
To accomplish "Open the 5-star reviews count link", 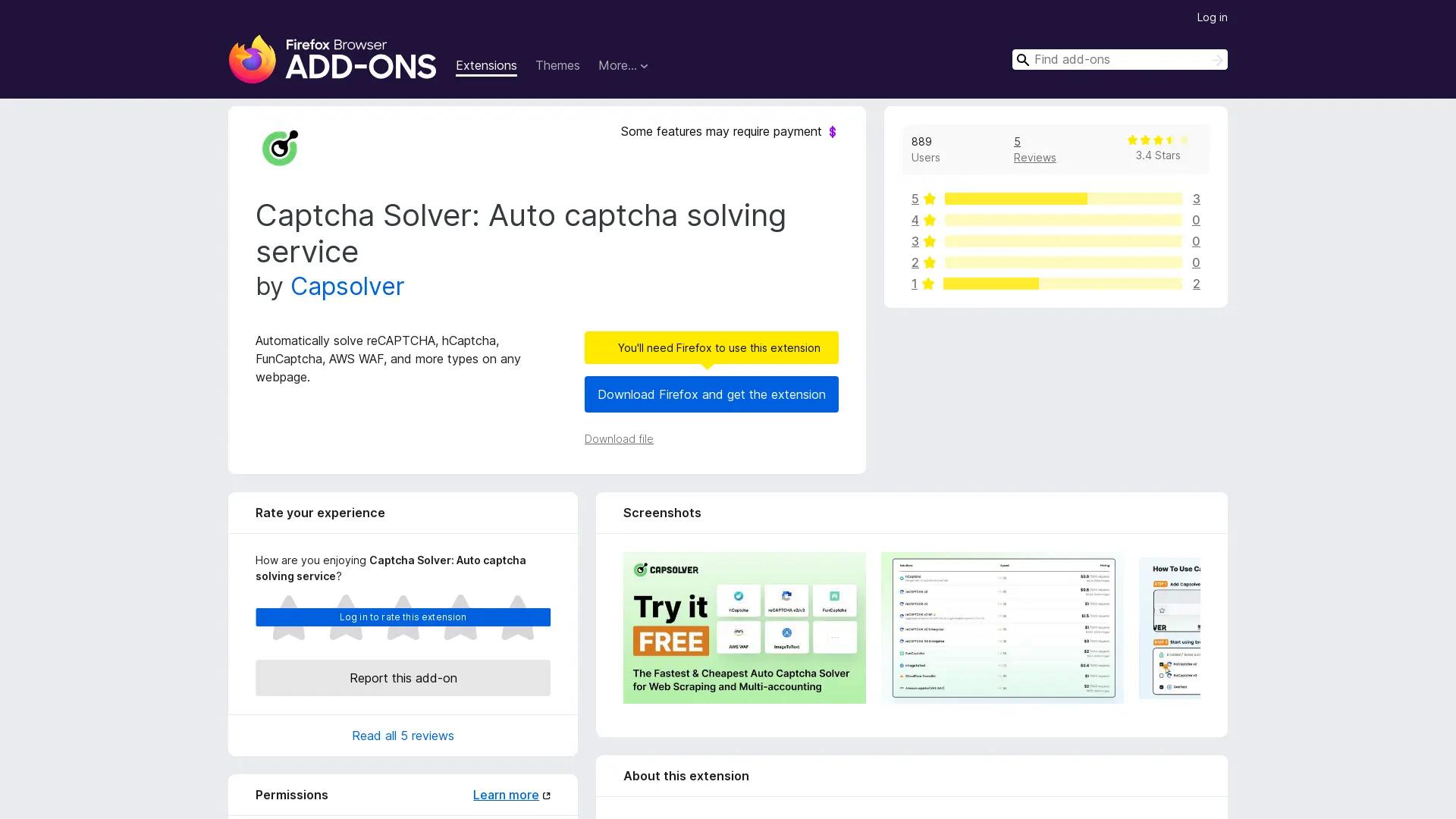I will click(x=1197, y=199).
